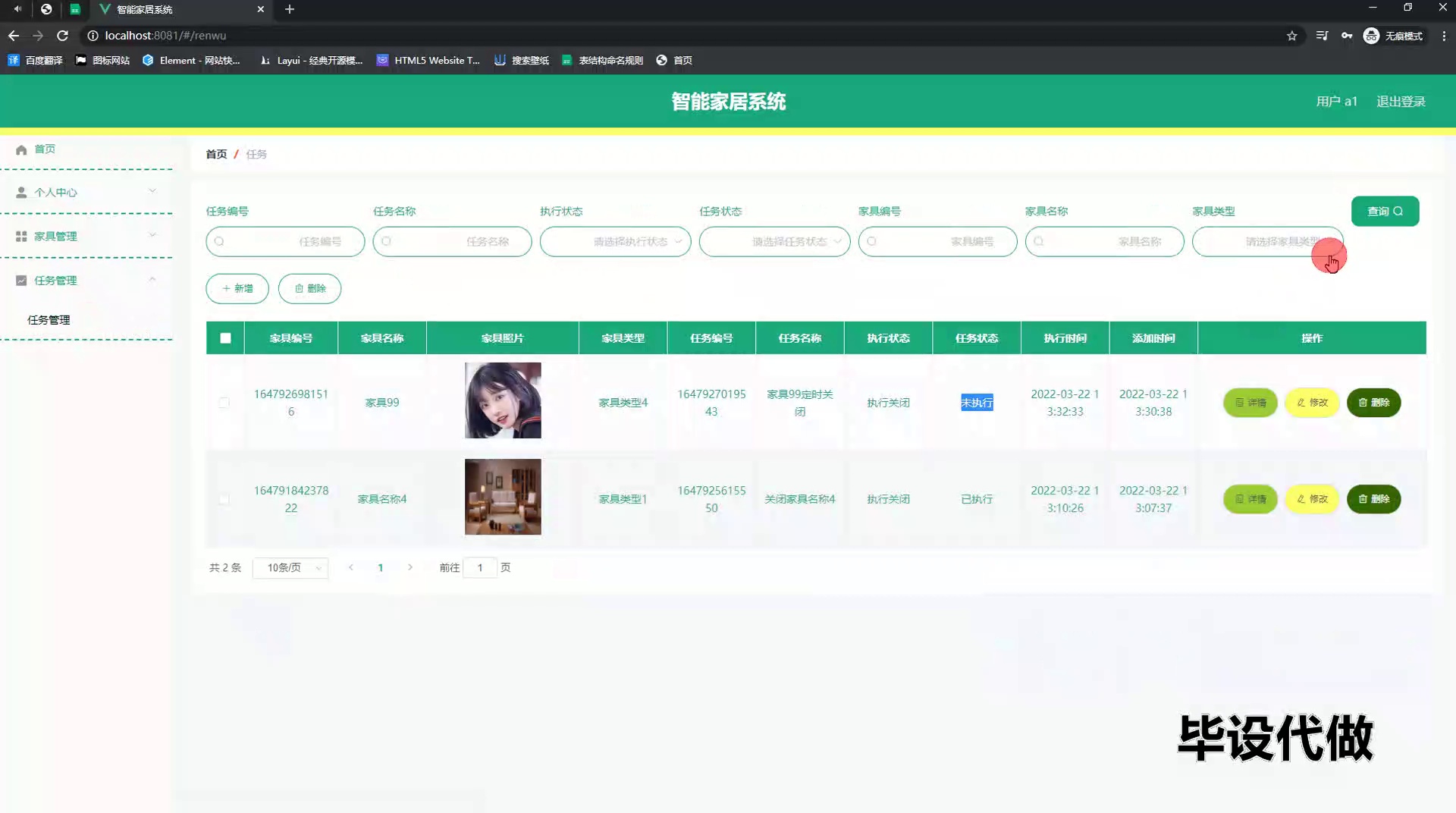Click the chart icon beside 任务管理
Viewport: 1456px width, 813px height.
coord(21,281)
